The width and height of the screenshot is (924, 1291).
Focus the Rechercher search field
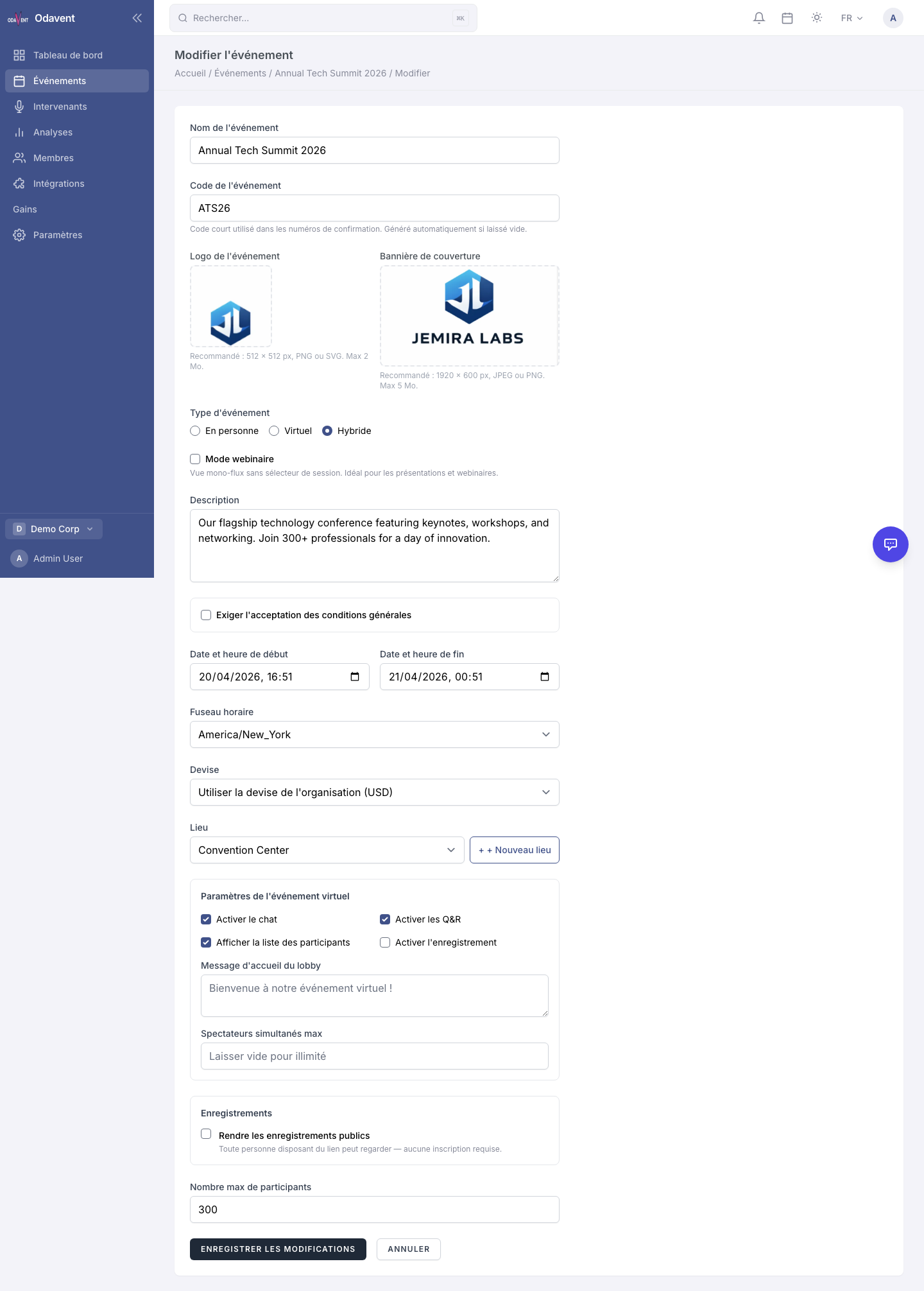coord(323,18)
